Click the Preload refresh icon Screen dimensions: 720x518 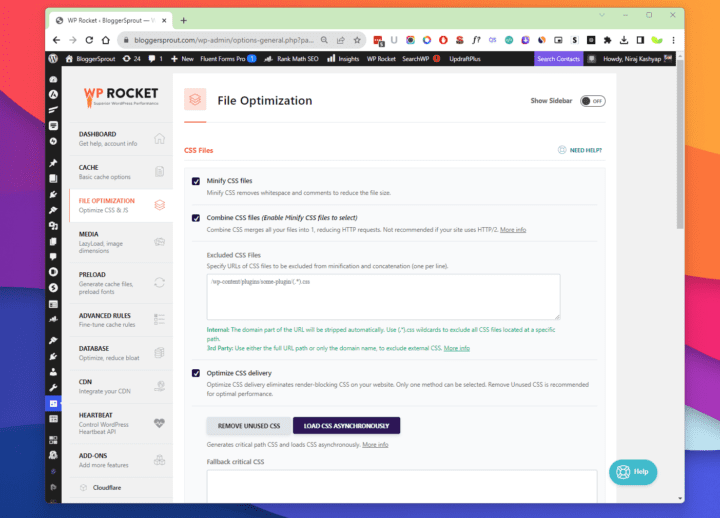[x=159, y=282]
